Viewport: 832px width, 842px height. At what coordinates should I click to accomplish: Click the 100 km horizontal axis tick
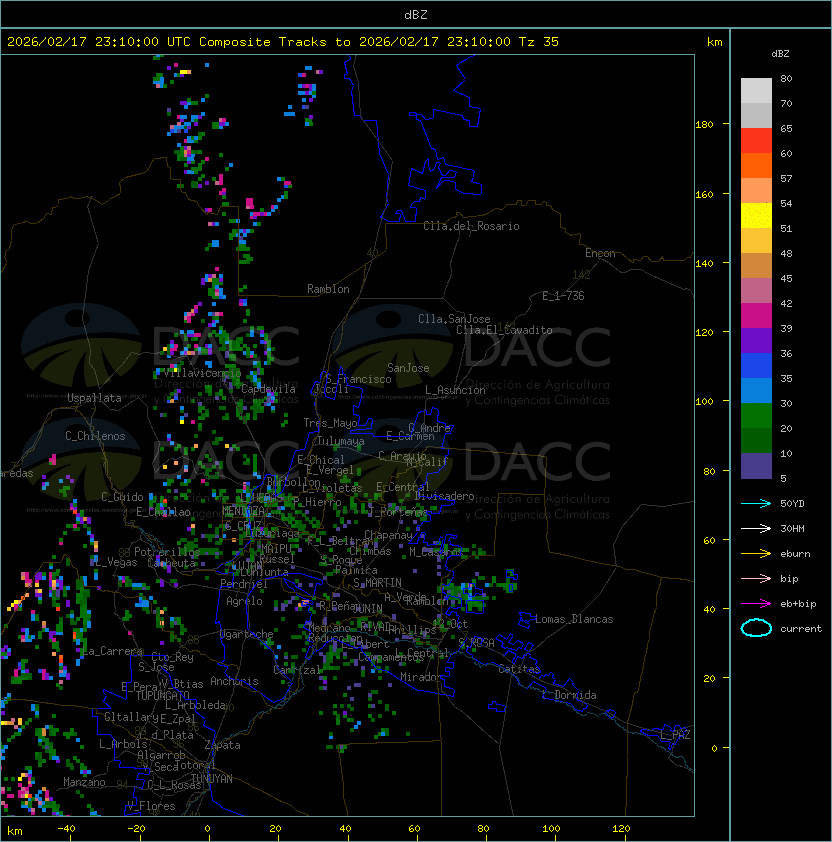[x=552, y=829]
